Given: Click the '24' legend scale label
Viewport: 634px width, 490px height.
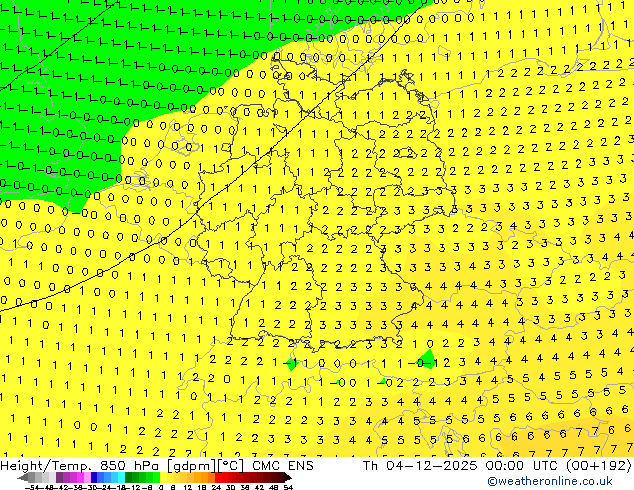Looking at the screenshot, I should (x=216, y=488).
